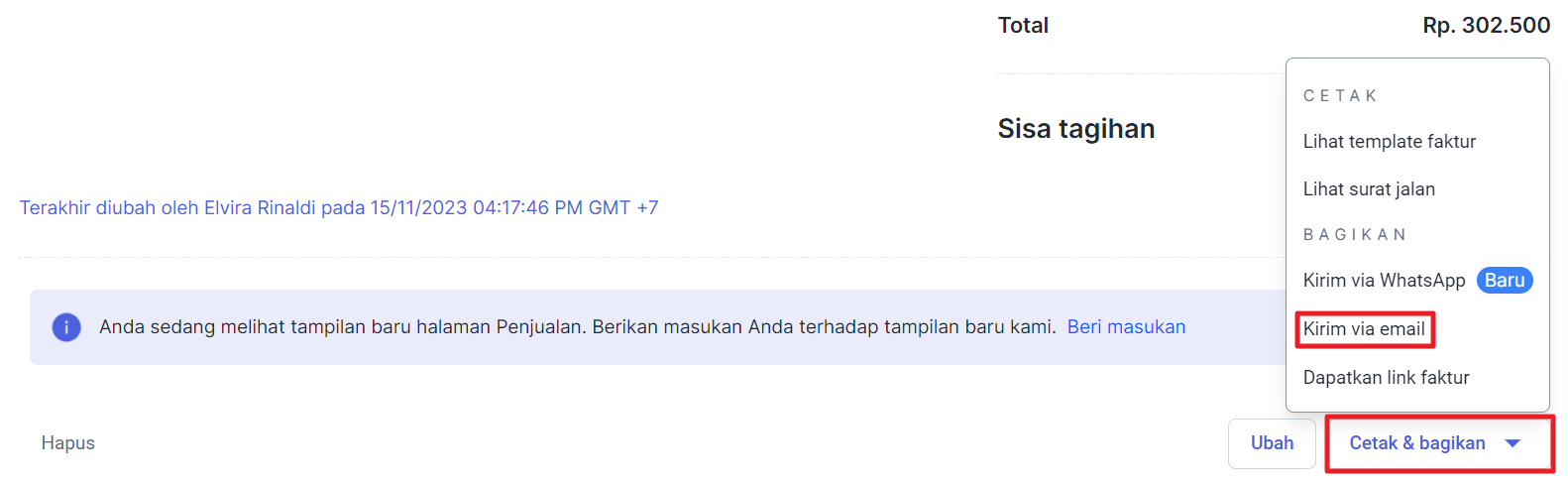Viewport: 1568px width, 486px height.
Task: Click the 'Sisa tagihan' heading
Action: [x=1076, y=129]
